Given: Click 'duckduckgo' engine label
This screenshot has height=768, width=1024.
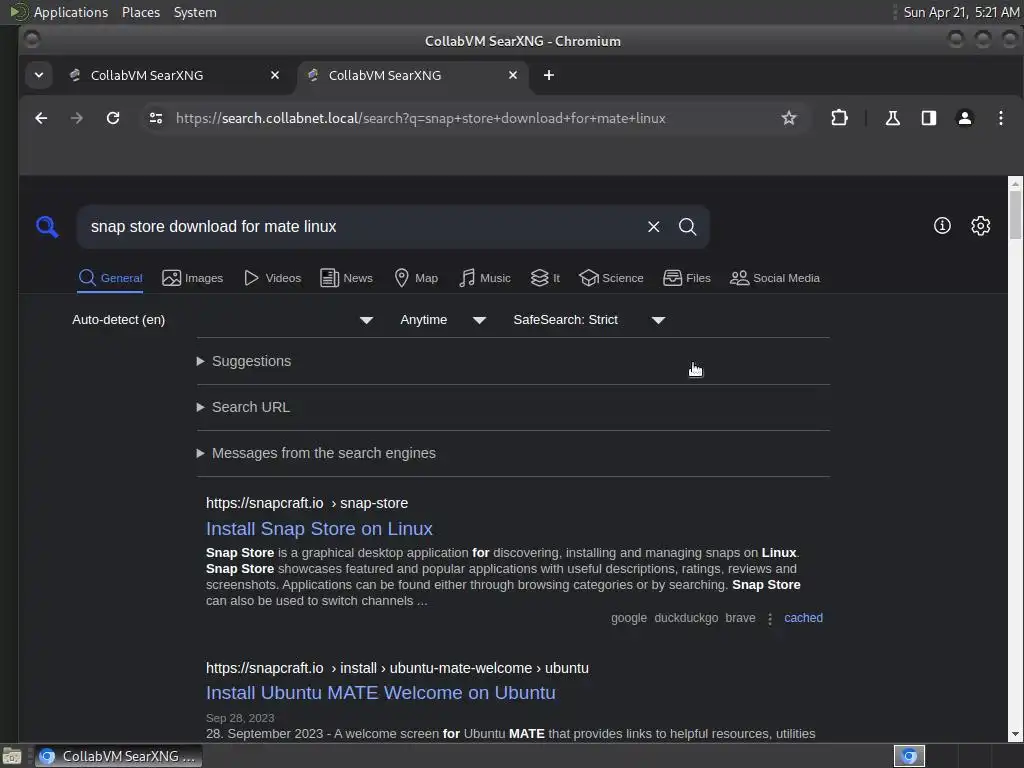Looking at the screenshot, I should (x=686, y=618).
